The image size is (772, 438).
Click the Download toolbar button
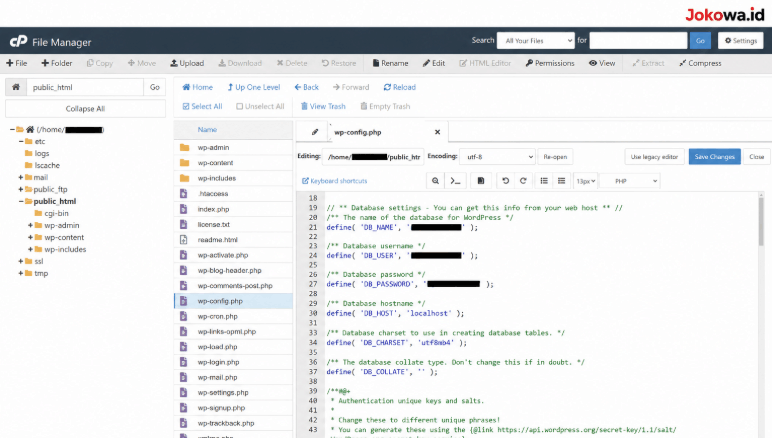[x=240, y=63]
